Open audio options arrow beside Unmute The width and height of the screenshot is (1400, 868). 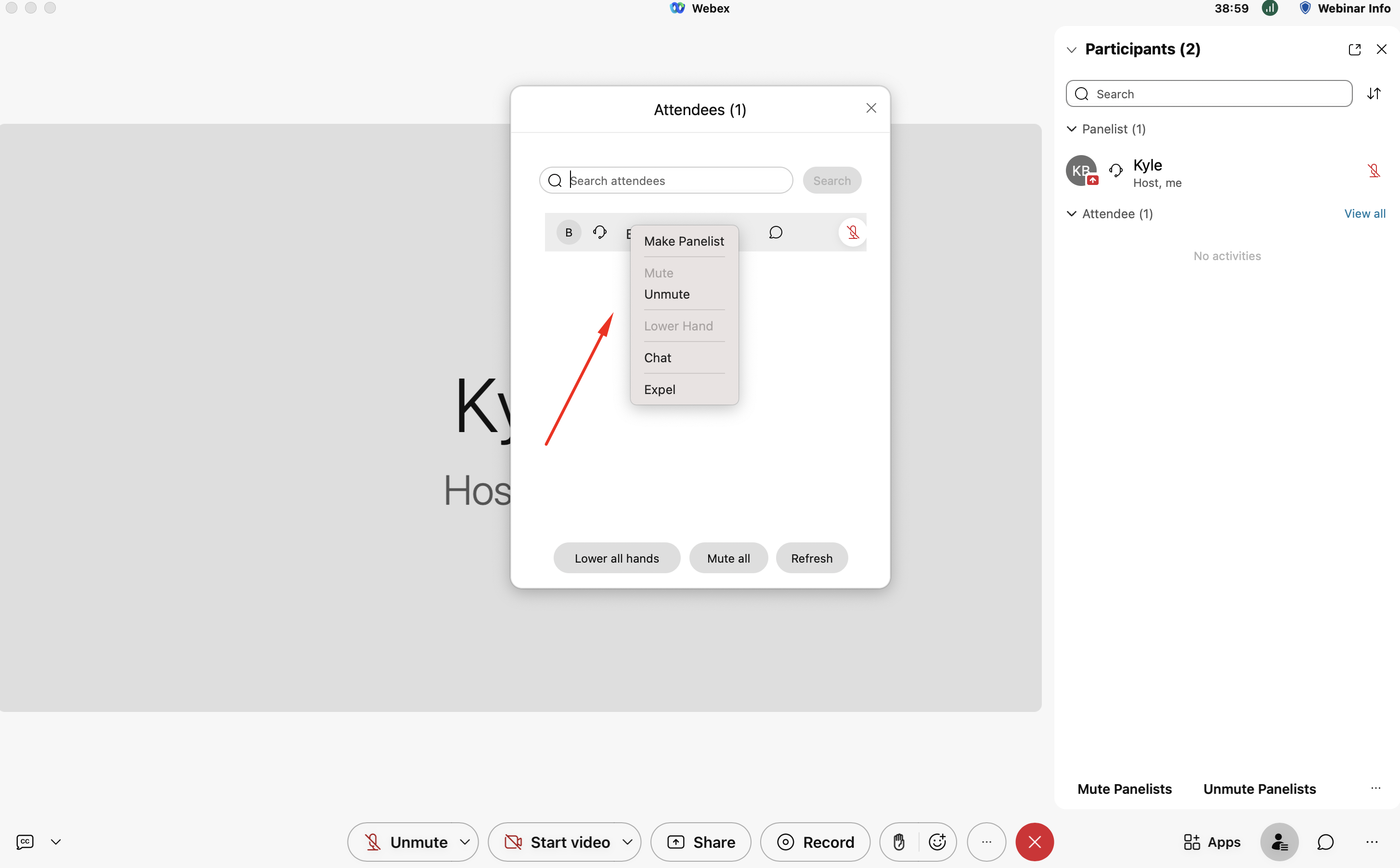coord(465,842)
